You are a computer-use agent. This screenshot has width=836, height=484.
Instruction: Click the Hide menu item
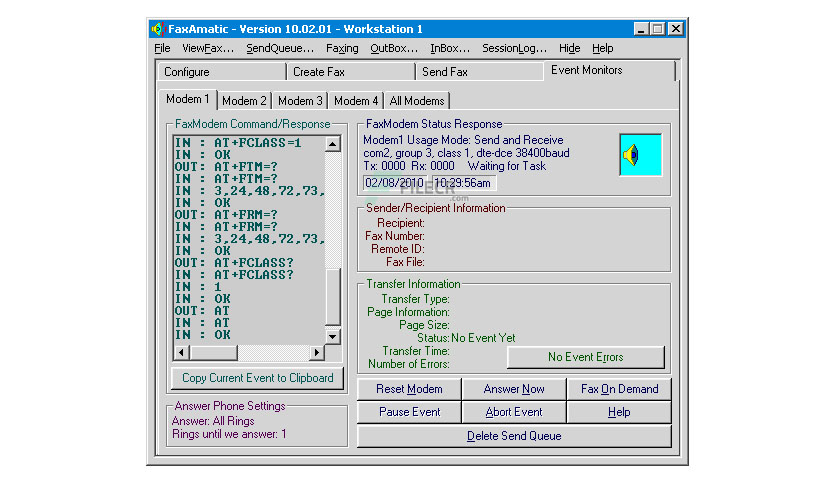point(569,49)
